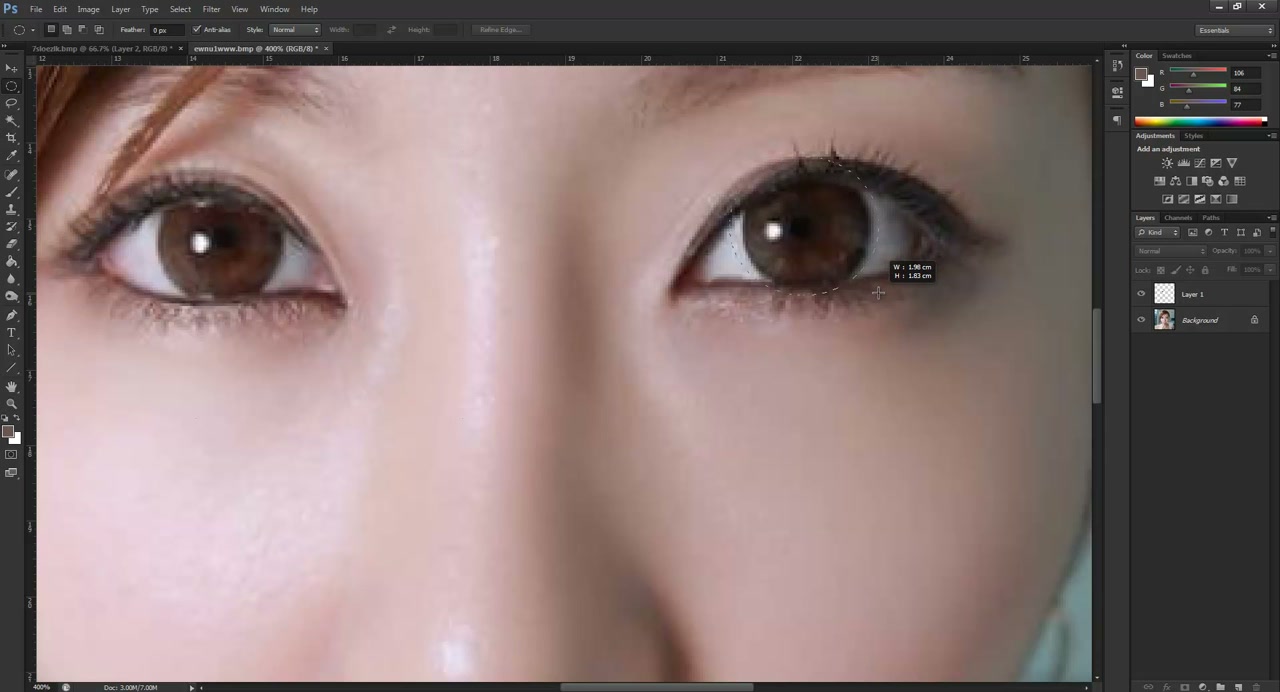Toggle the Anti-alias checkbox
This screenshot has height=692, width=1280.
[x=196, y=30]
